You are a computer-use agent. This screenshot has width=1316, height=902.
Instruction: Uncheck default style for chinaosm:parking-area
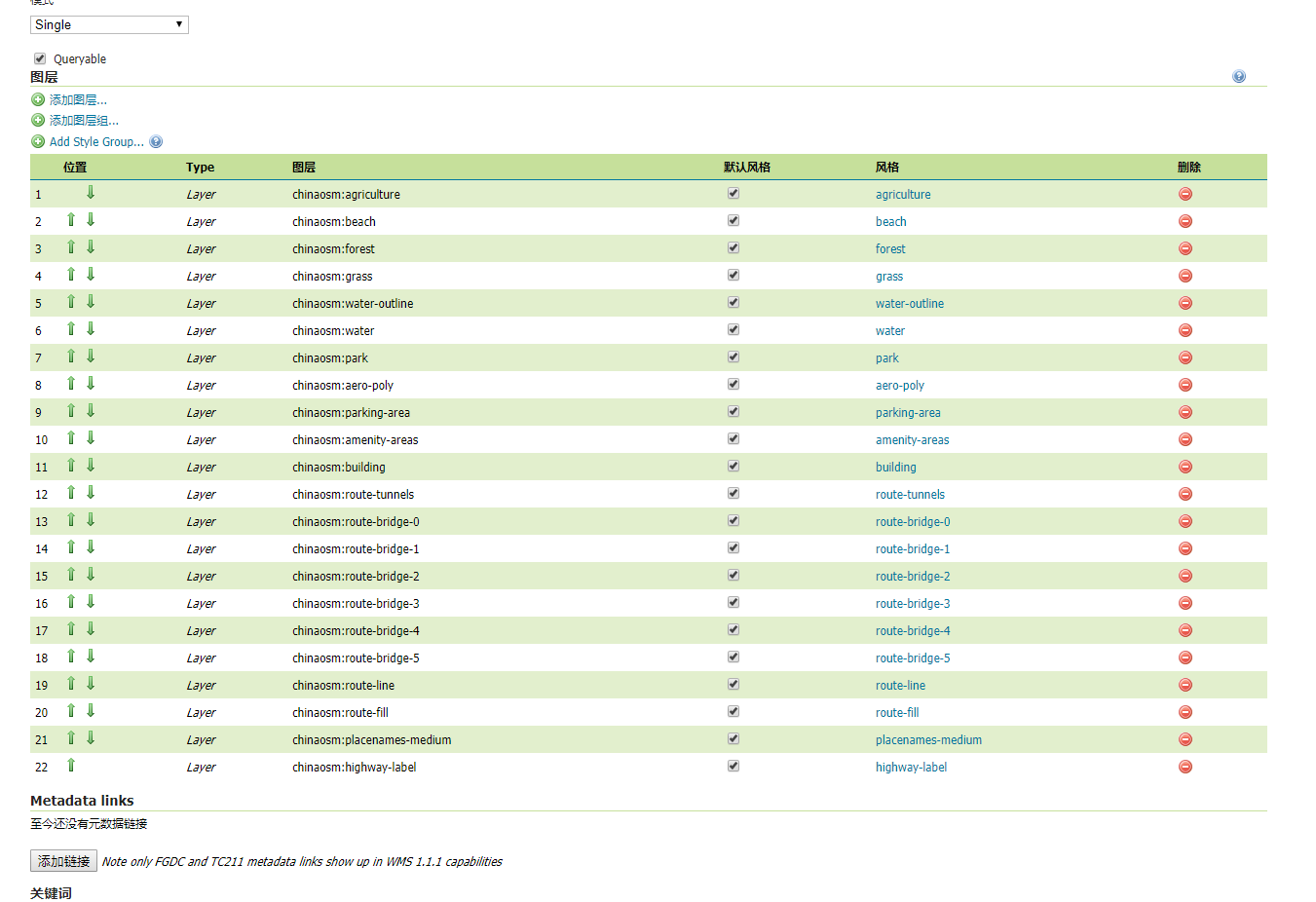point(733,411)
